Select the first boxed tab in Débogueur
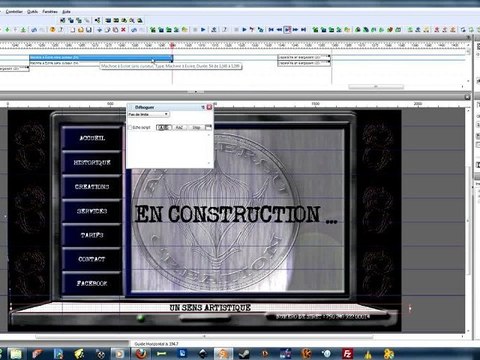Viewport: 480px width, 360px height. [164, 127]
